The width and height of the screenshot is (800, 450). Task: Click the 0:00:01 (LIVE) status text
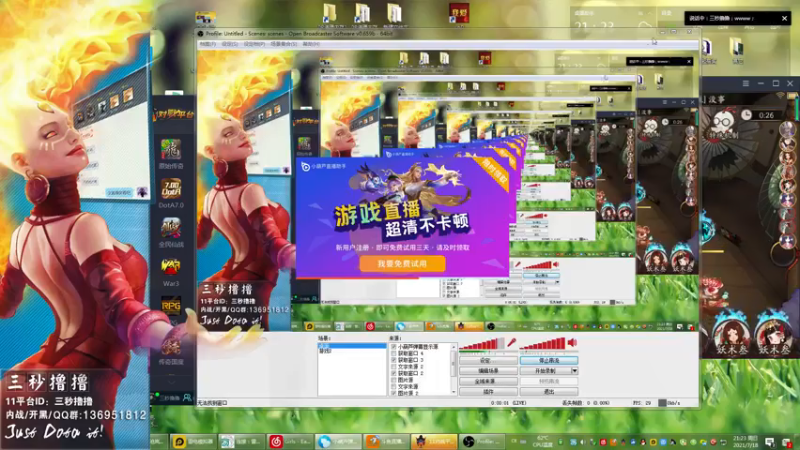tap(508, 403)
